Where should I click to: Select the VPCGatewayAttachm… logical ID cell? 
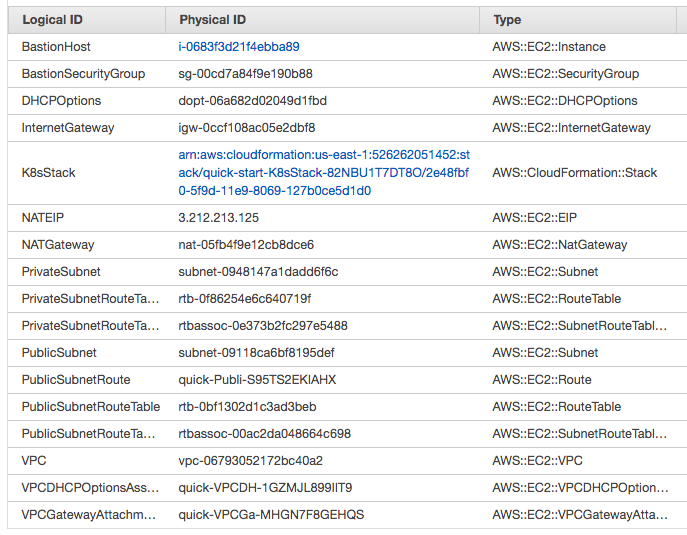(89, 515)
